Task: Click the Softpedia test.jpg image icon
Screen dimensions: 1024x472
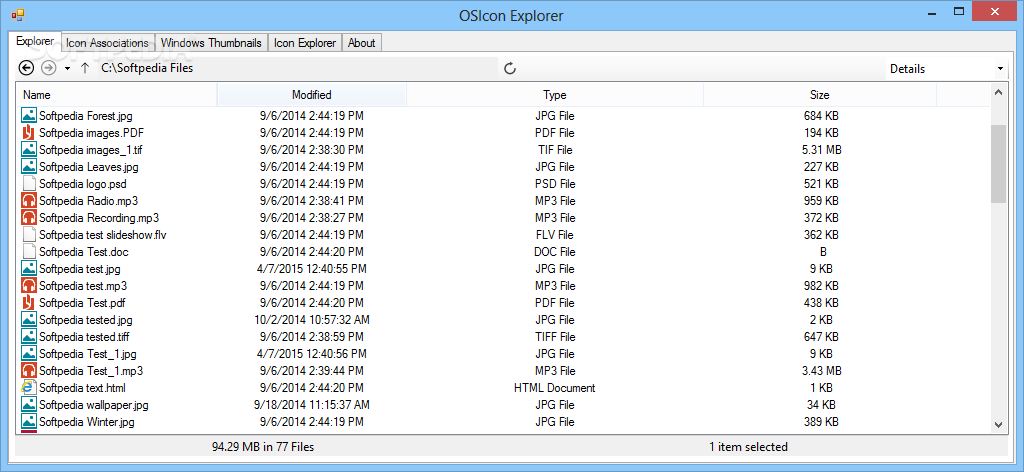Action: click(x=29, y=268)
